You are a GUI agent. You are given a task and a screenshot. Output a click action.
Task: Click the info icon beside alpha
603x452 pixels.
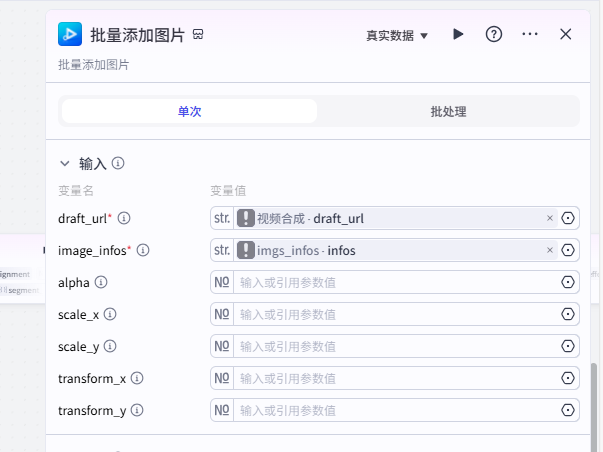click(101, 282)
